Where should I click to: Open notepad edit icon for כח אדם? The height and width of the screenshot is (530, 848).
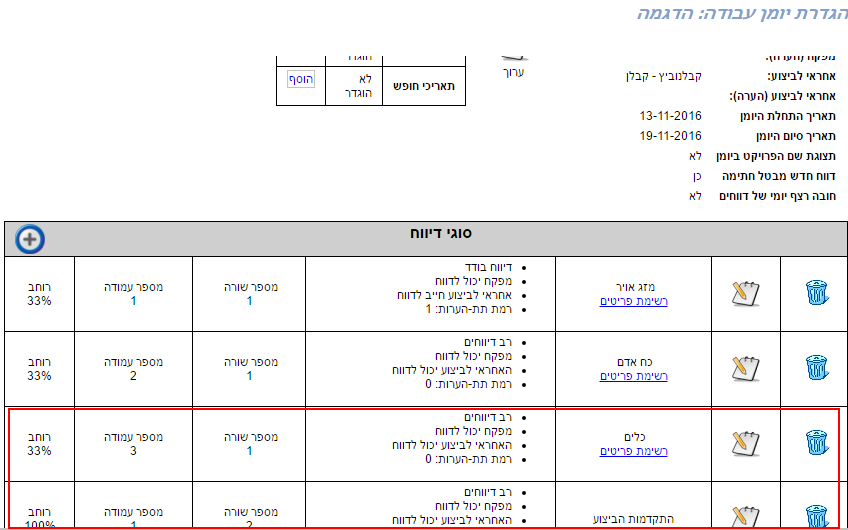coord(745,367)
